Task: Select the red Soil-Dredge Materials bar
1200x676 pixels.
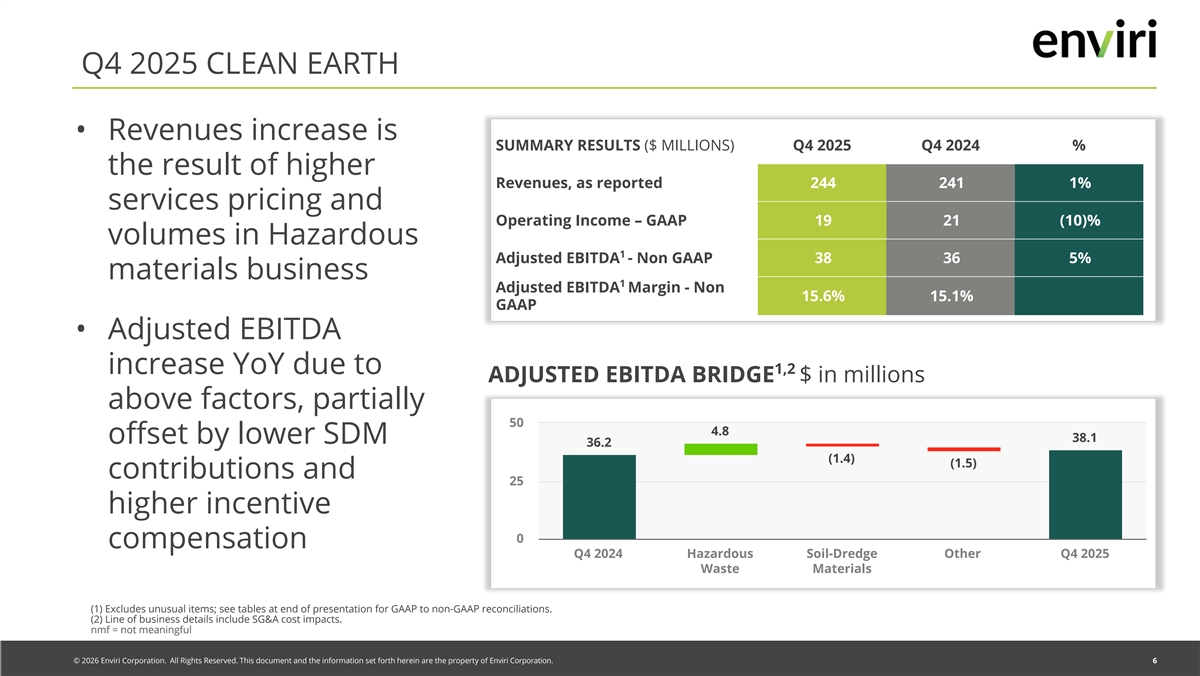Action: pyautogui.click(x=842, y=445)
